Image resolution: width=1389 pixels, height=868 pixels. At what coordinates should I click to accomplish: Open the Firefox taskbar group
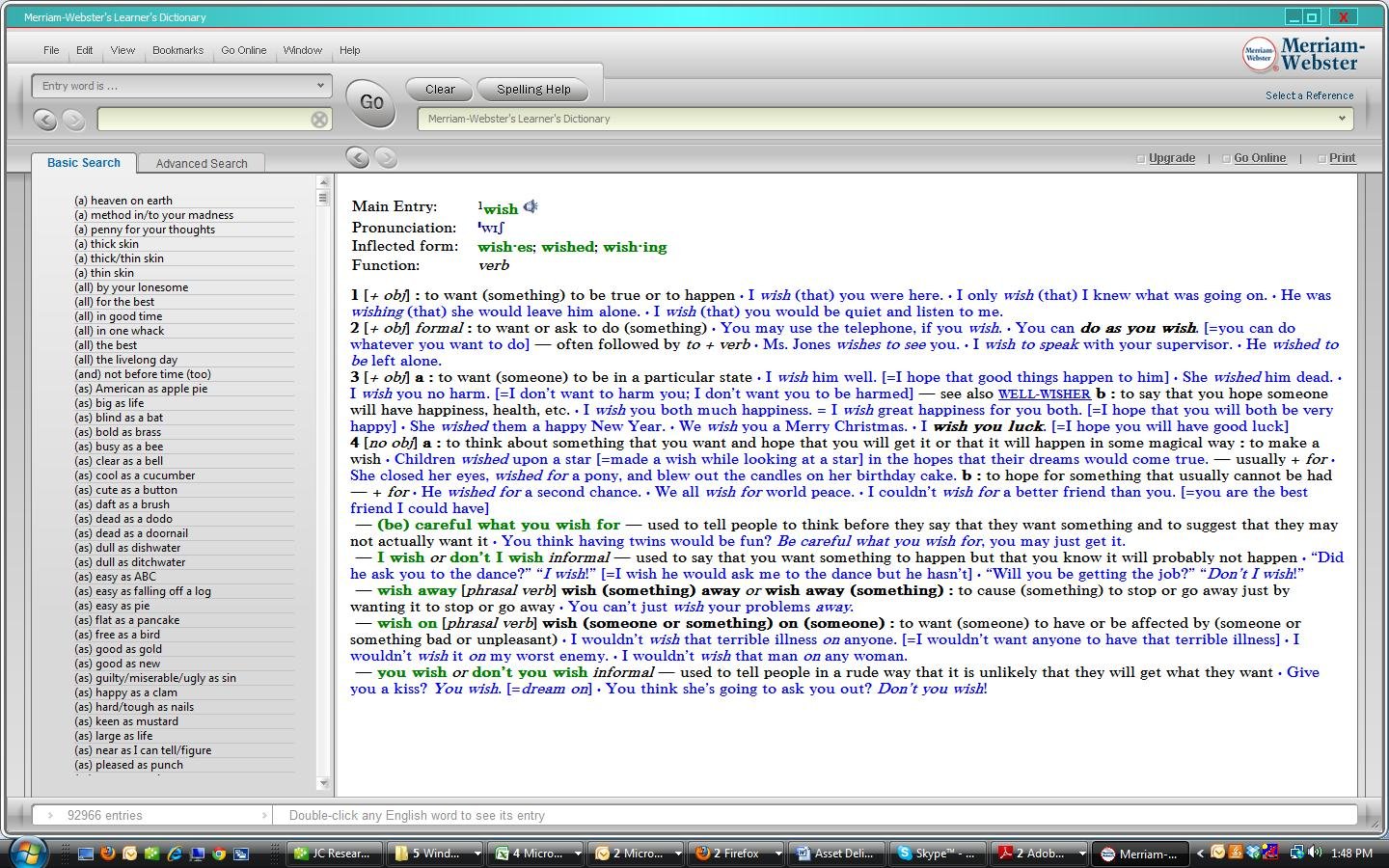737,854
